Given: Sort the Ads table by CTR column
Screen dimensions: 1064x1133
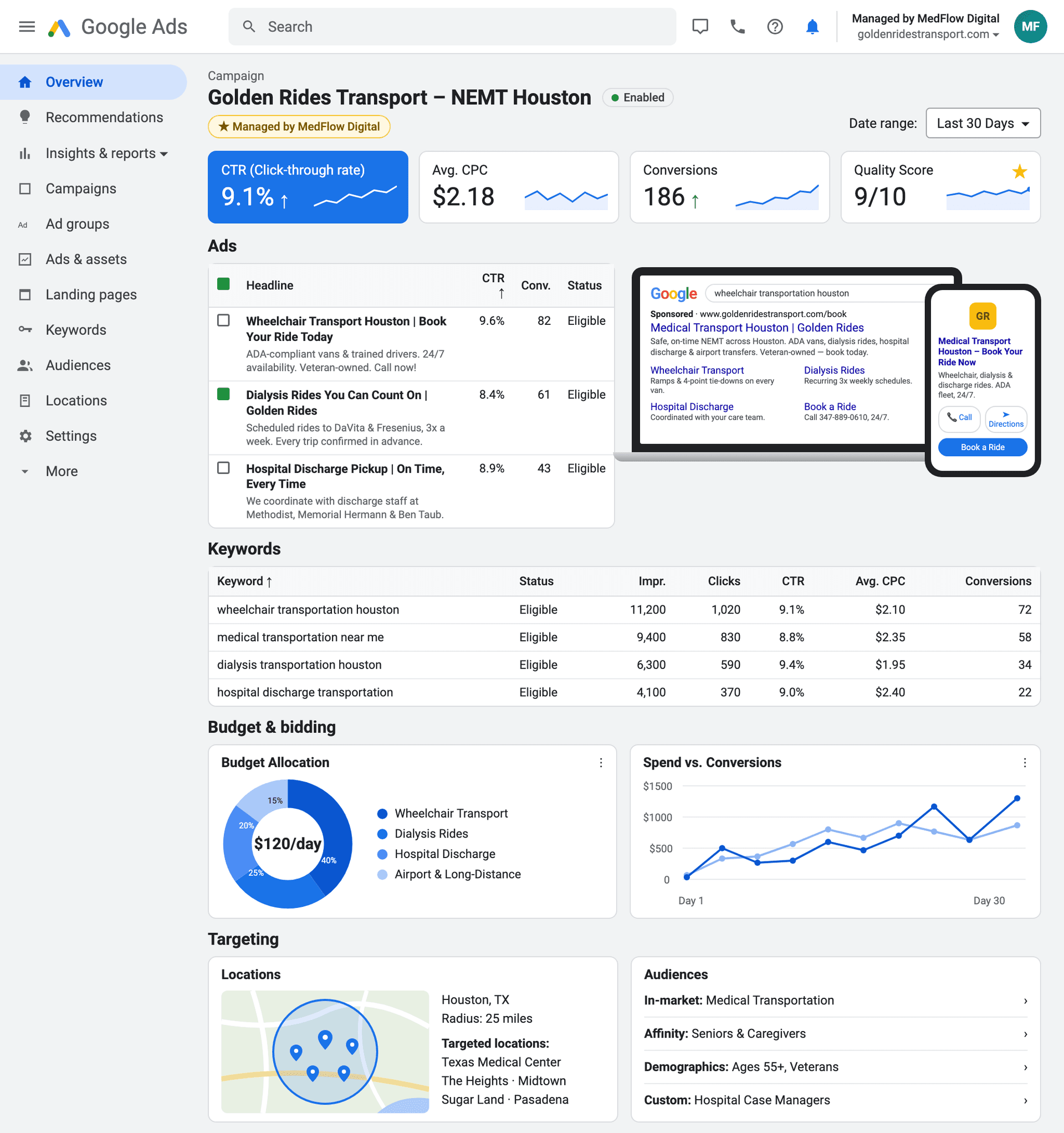Looking at the screenshot, I should coord(494,285).
